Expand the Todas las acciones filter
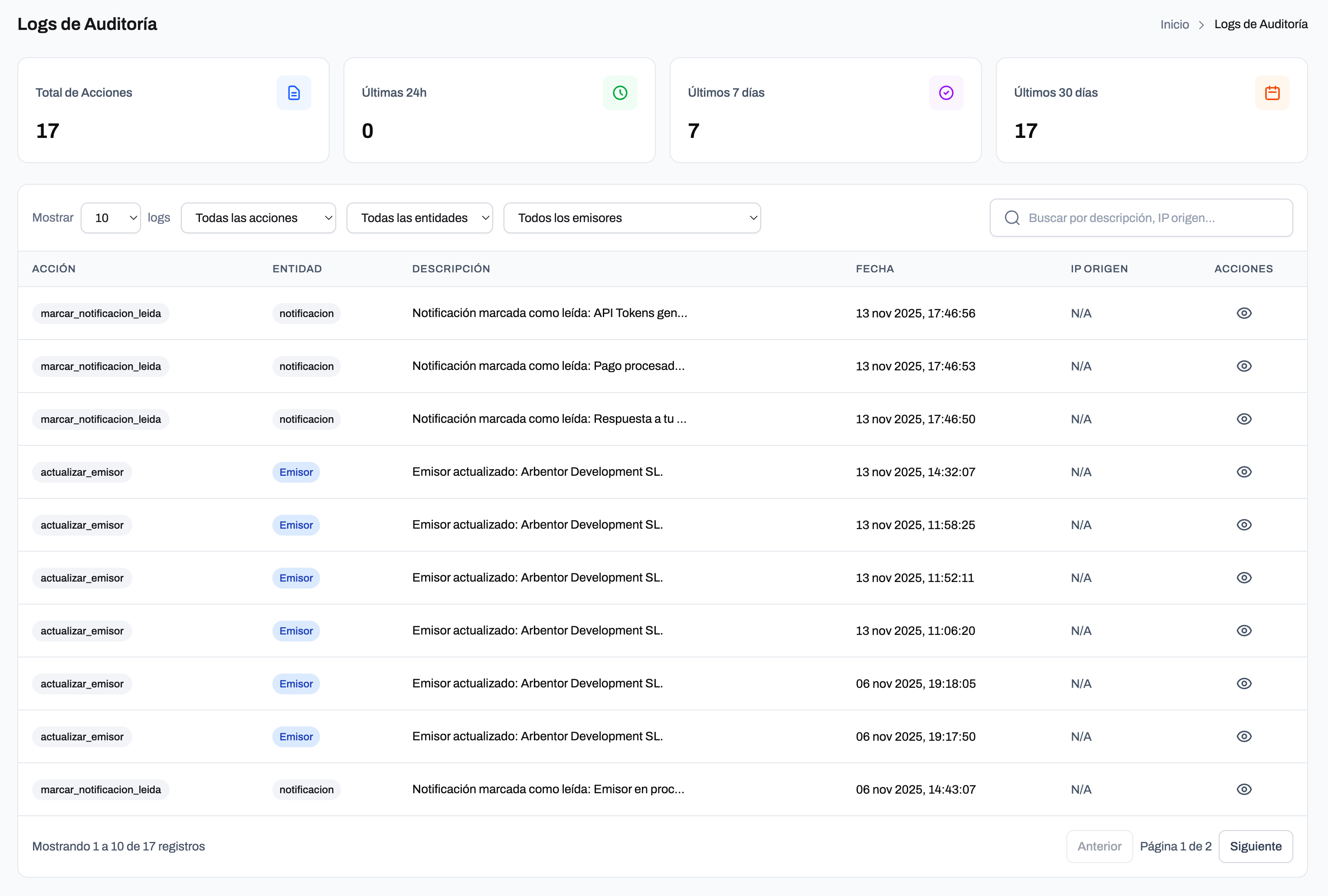 click(x=258, y=218)
